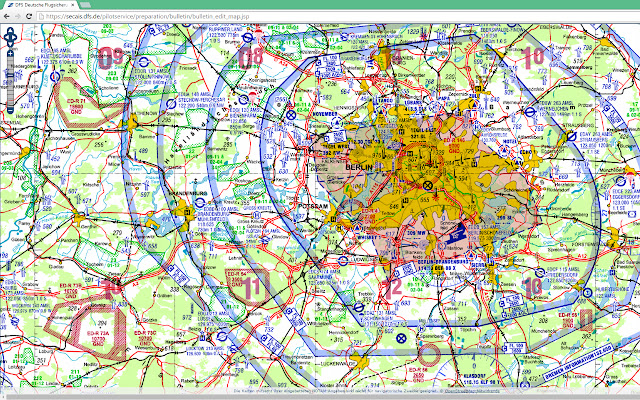The height and width of the screenshot is (400, 640).
Task: Pan the map east with right arrow
Action: (14, 37)
